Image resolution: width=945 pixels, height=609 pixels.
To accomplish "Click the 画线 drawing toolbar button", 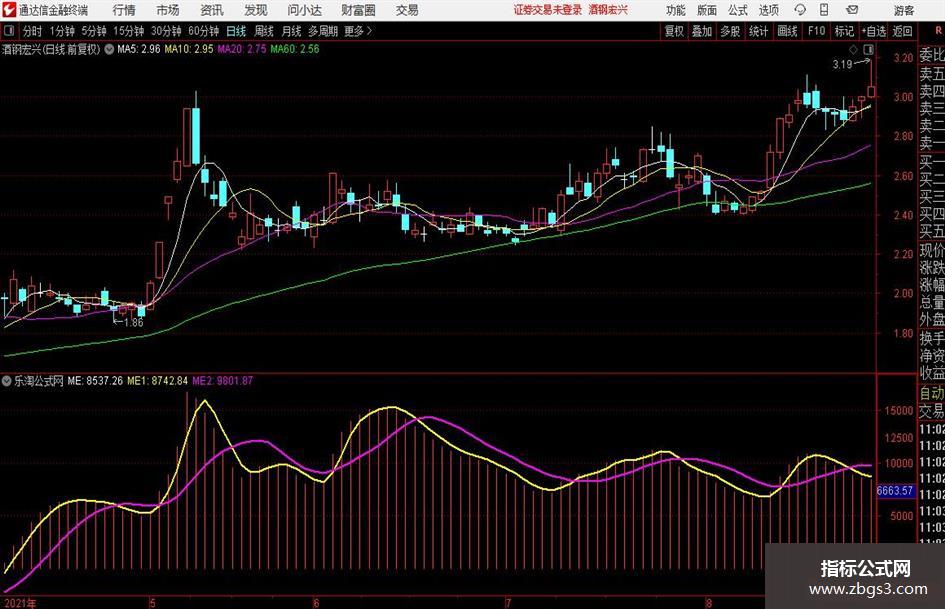I will [787, 31].
